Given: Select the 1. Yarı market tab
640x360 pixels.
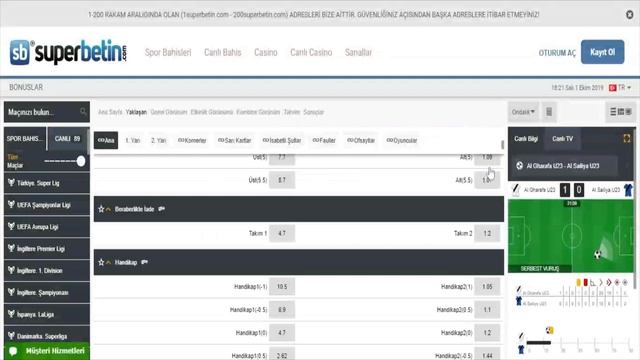Looking at the screenshot, I should [x=133, y=140].
